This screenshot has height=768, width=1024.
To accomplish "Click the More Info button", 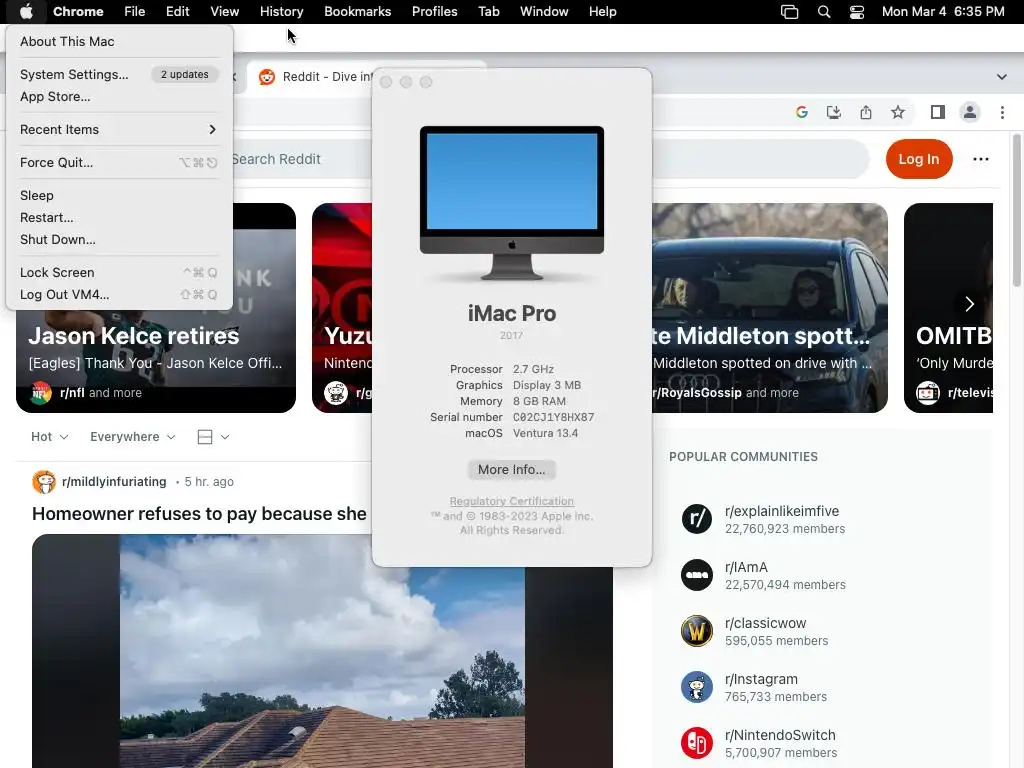I will tap(511, 470).
